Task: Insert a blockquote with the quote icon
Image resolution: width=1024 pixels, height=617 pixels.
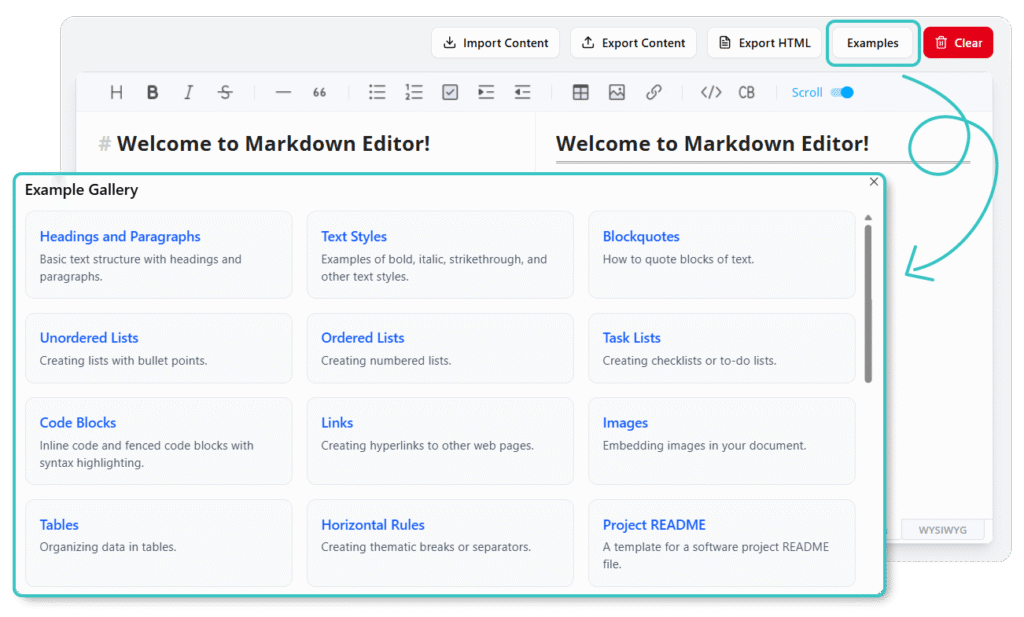Action: 319,93
